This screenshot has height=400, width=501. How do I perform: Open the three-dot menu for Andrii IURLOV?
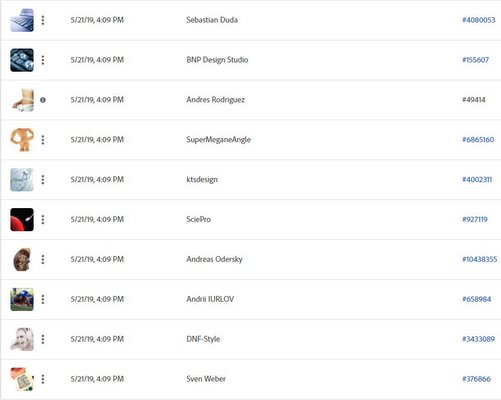coord(43,299)
